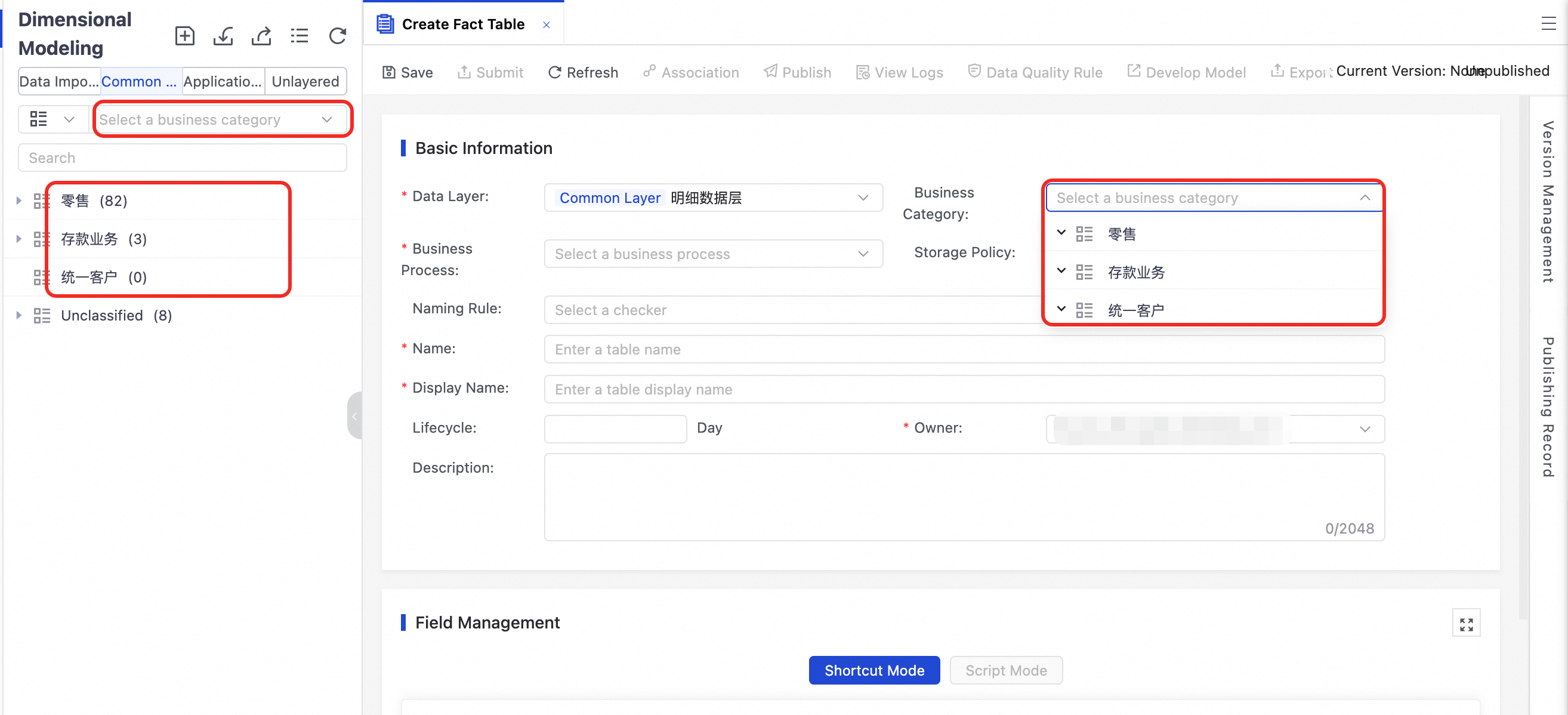Image resolution: width=1568 pixels, height=715 pixels.
Task: Expand the 存款业务 (3) tree node
Action: (x=18, y=239)
